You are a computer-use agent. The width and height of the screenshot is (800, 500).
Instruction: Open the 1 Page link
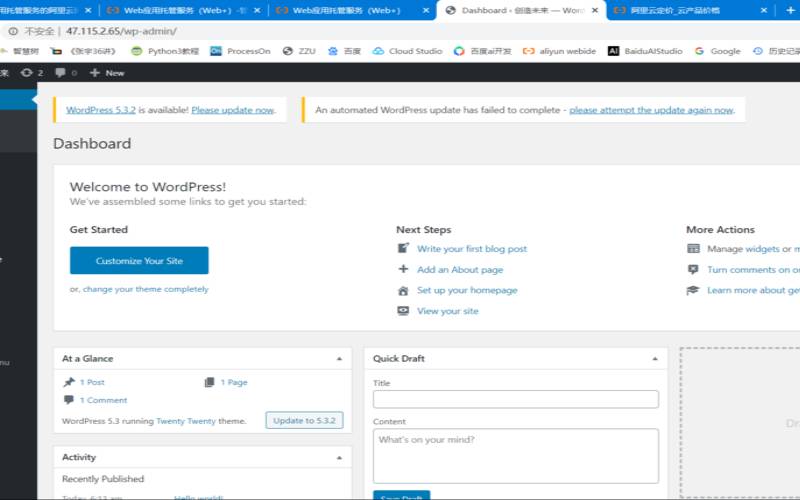[x=234, y=382]
